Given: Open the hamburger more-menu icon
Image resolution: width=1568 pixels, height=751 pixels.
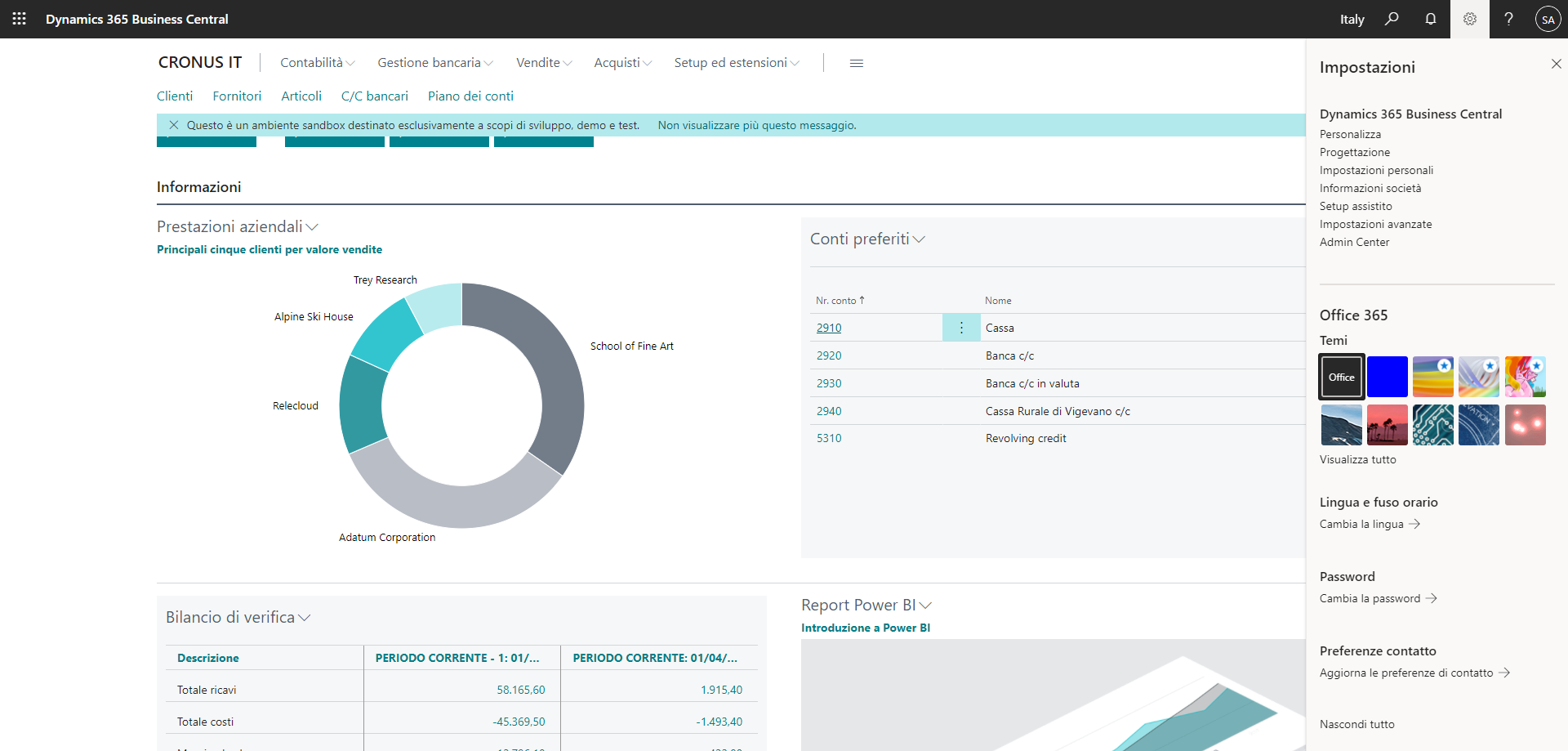Looking at the screenshot, I should coord(857,63).
